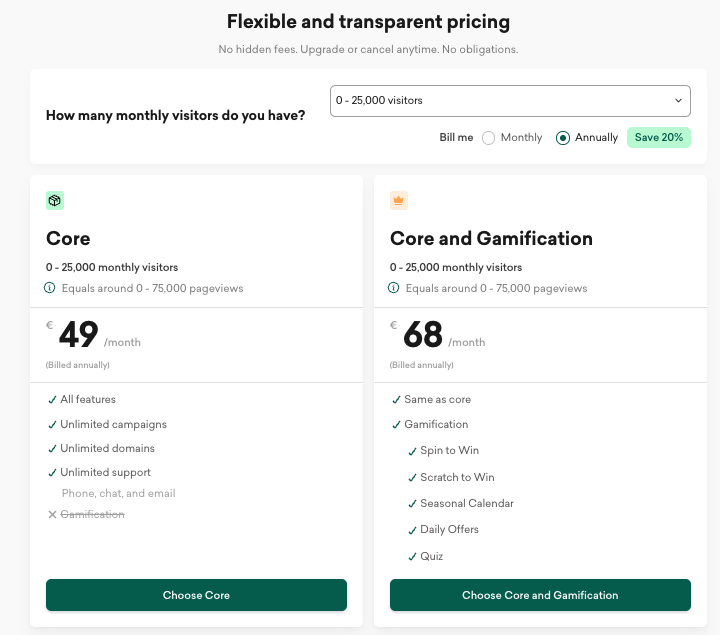The height and width of the screenshot is (635, 720).
Task: Click info icon in Core and Gamification card
Action: [395, 288]
